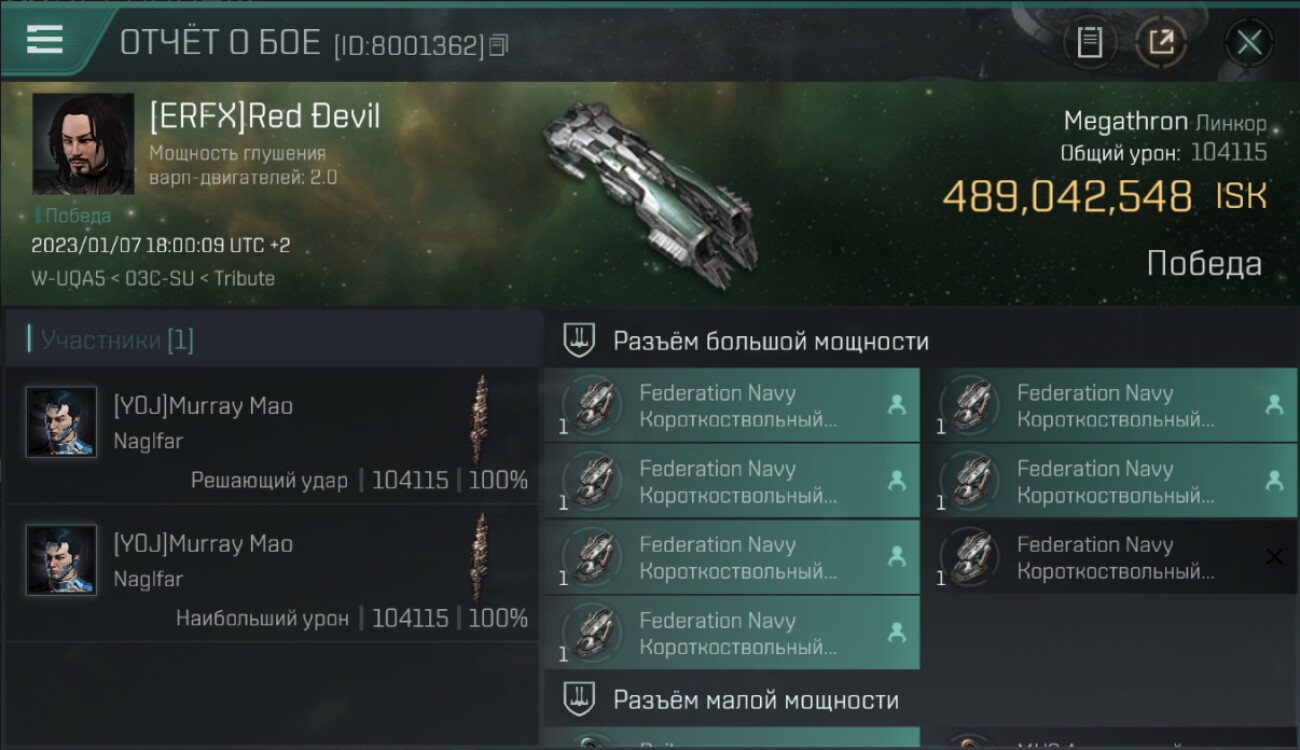Select the Megathron ship image

coord(648,190)
